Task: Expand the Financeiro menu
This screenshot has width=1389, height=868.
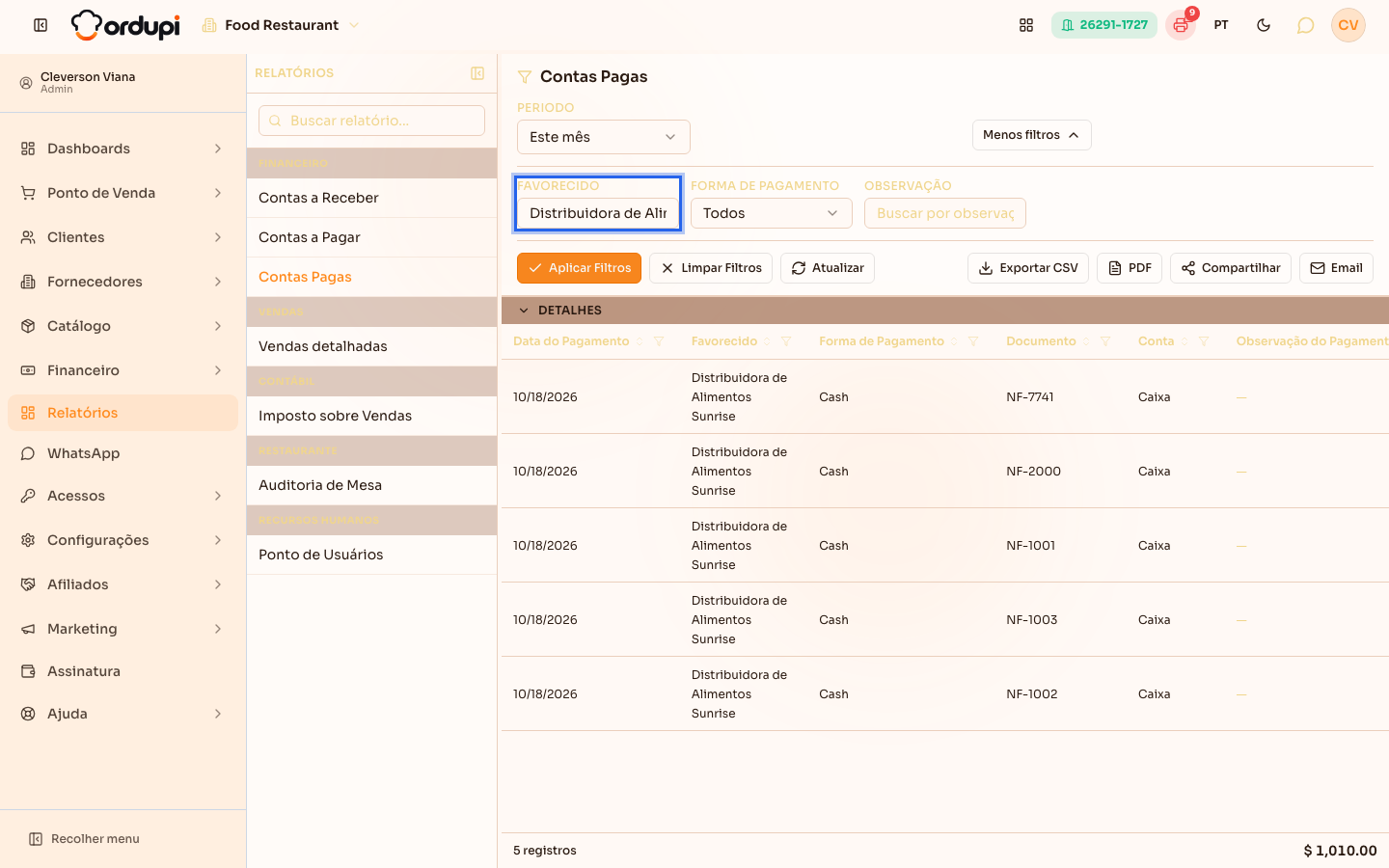Action: click(x=123, y=370)
